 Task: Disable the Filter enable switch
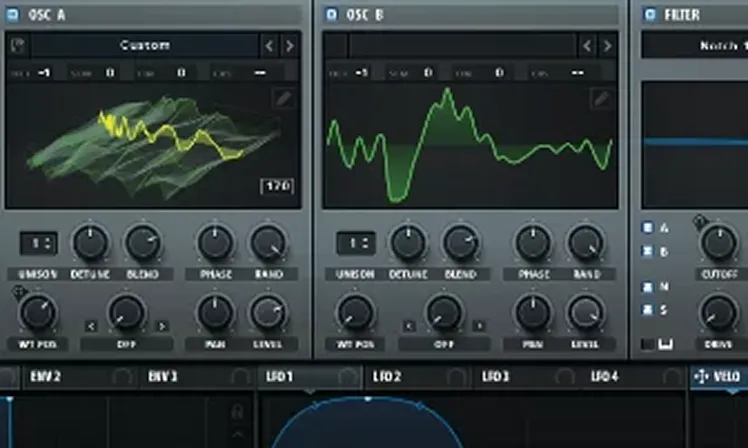(650, 14)
